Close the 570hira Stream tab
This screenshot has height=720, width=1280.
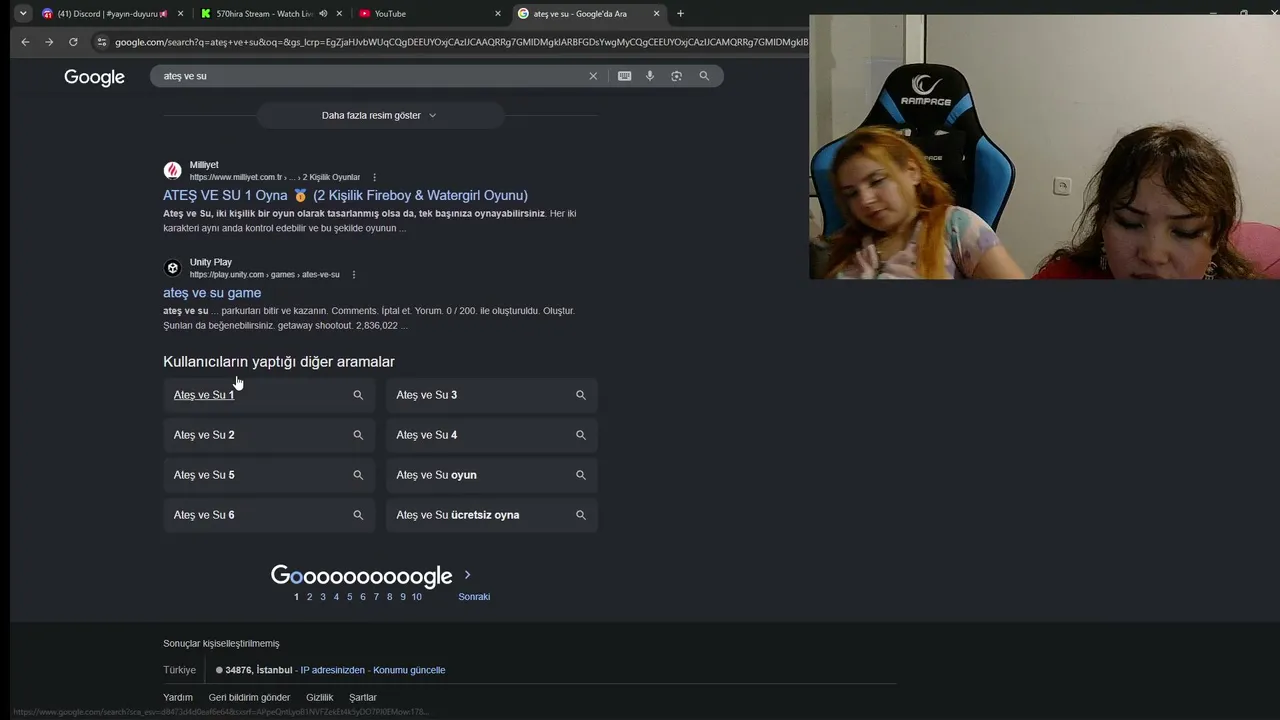[339, 14]
